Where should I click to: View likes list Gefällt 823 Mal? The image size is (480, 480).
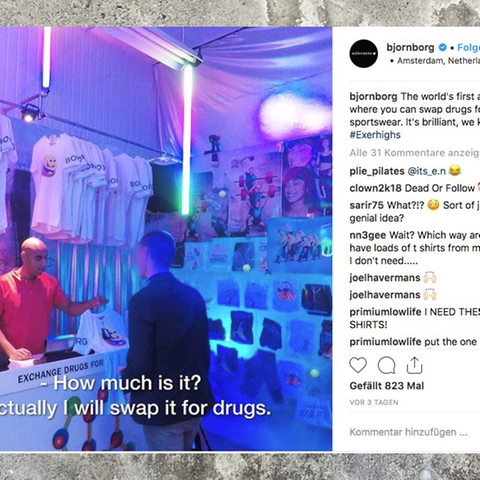(x=387, y=386)
